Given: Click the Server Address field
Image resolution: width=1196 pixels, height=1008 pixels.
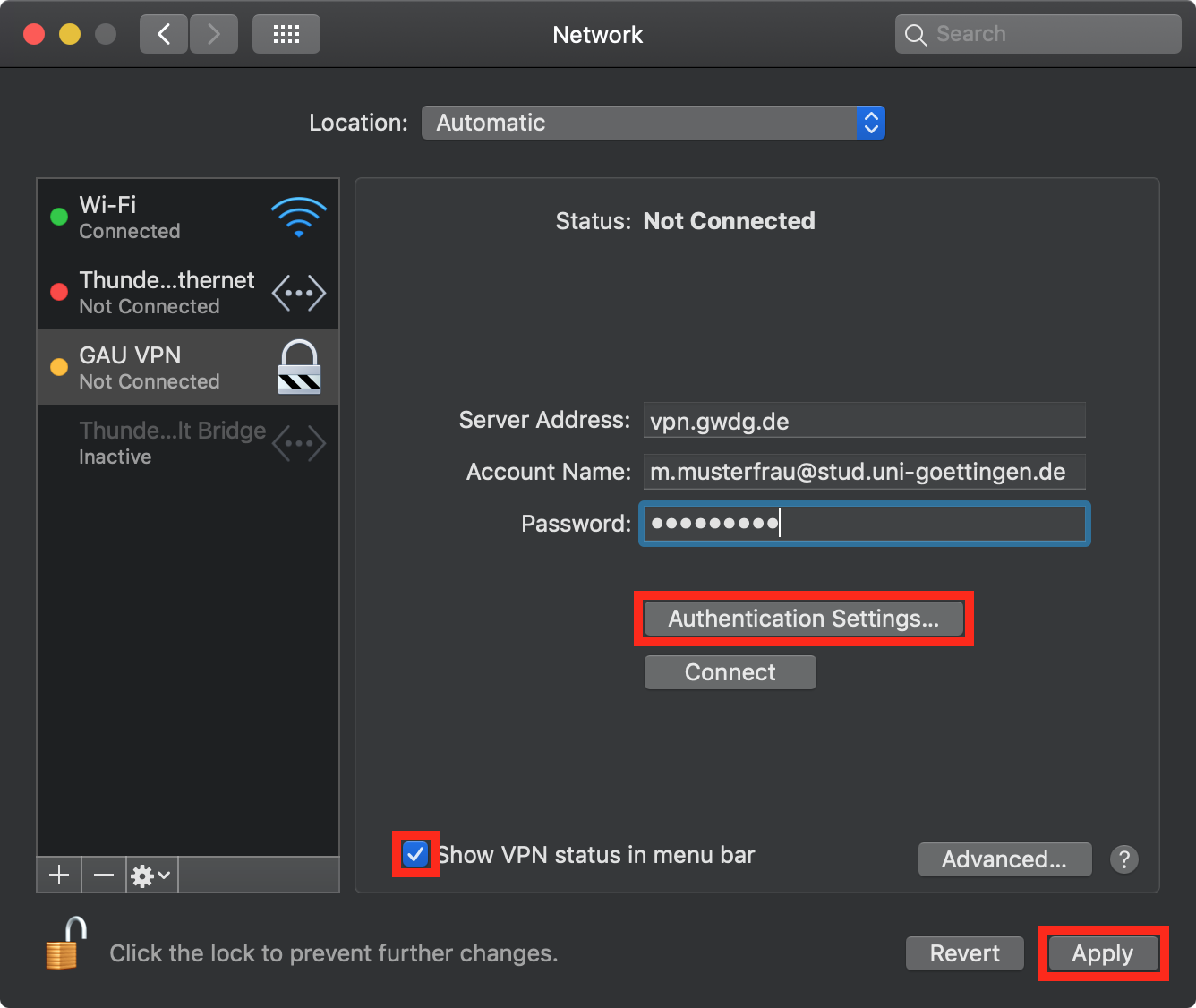Looking at the screenshot, I should point(865,420).
